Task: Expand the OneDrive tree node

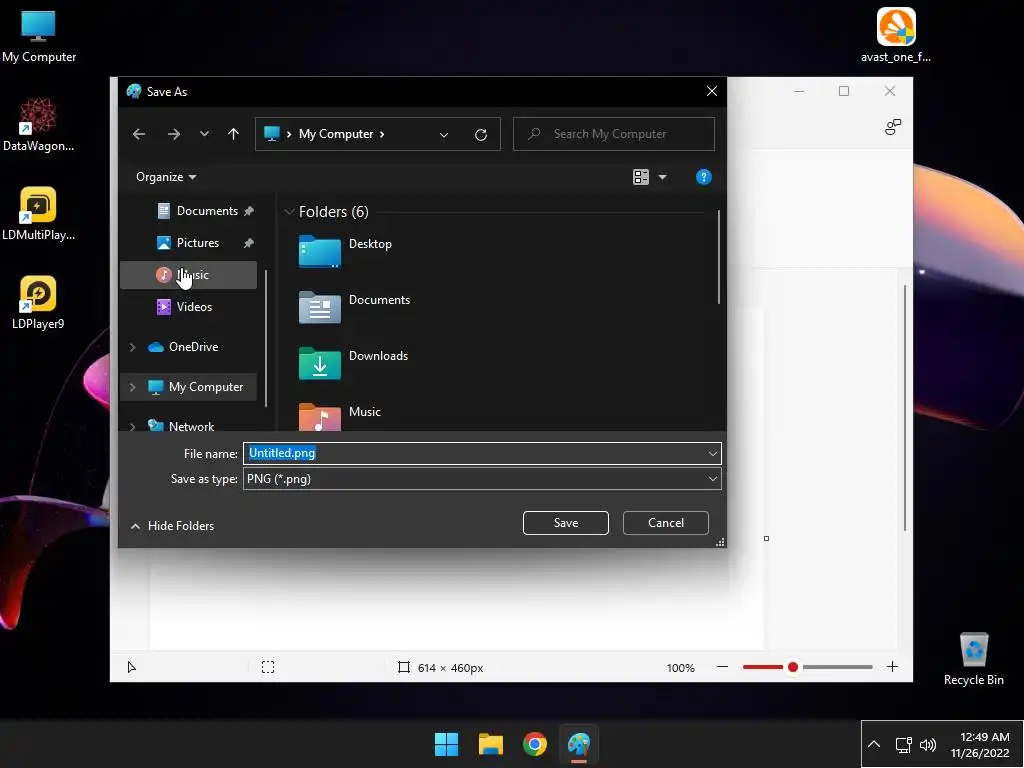Action: (x=133, y=347)
